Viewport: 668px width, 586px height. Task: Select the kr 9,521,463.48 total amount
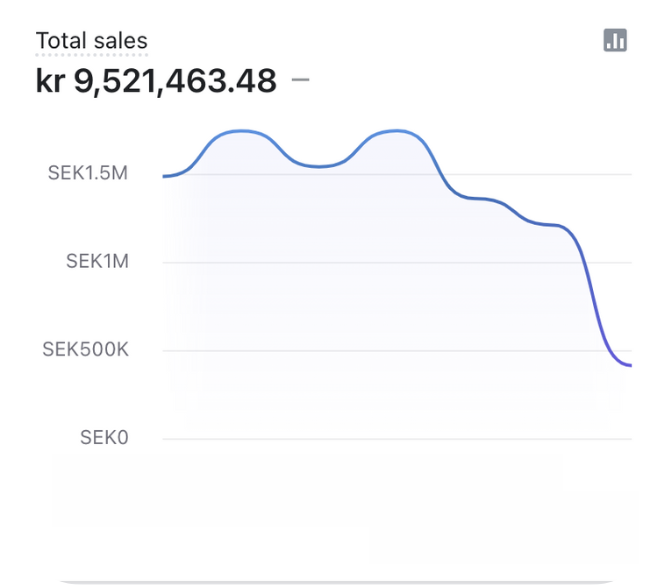click(156, 81)
